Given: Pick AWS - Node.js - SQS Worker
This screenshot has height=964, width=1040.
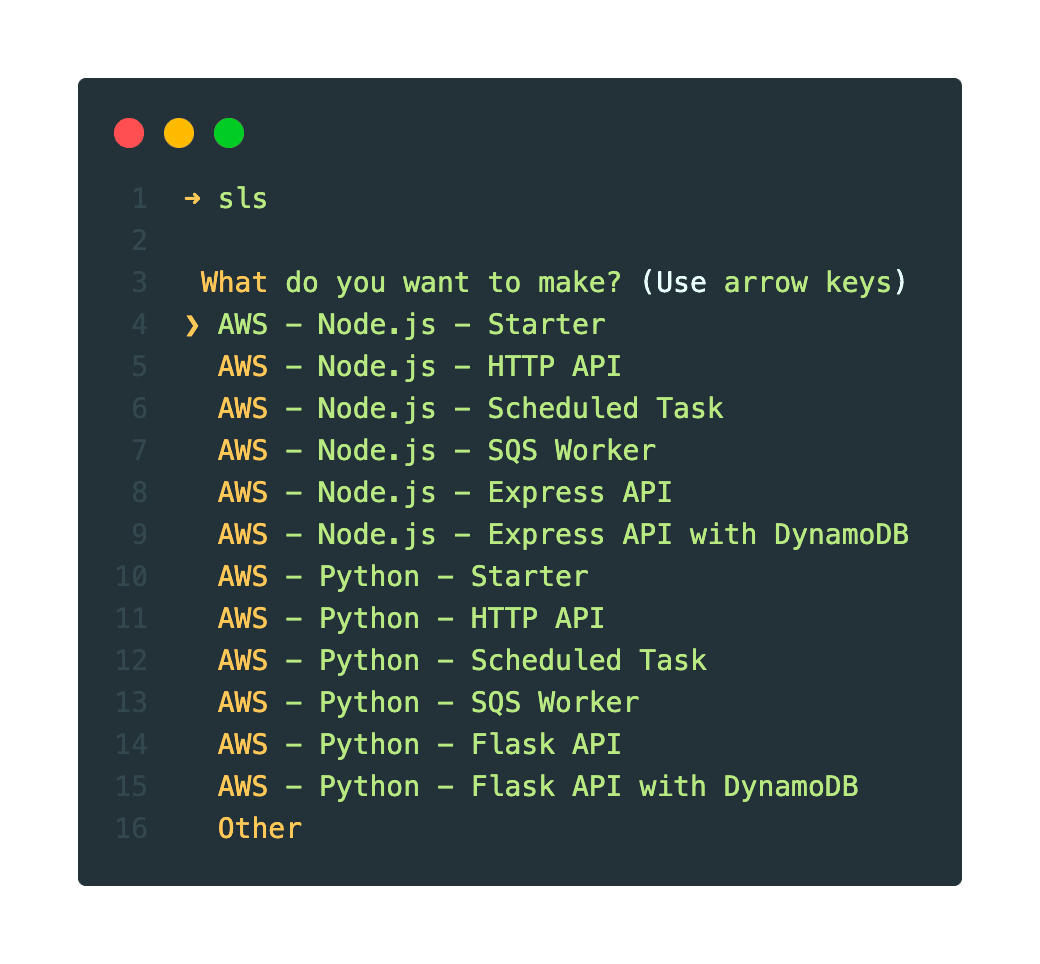Looking at the screenshot, I should [x=436, y=451].
